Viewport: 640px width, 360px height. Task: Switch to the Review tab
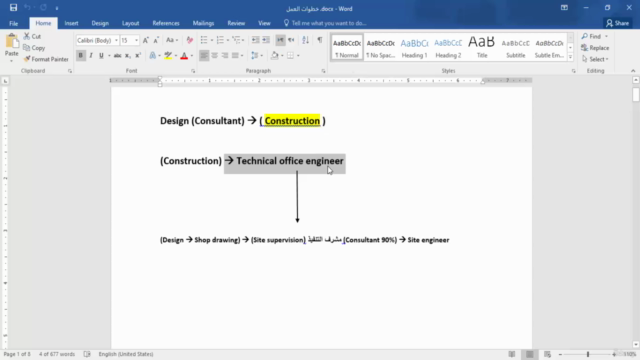(x=236, y=23)
